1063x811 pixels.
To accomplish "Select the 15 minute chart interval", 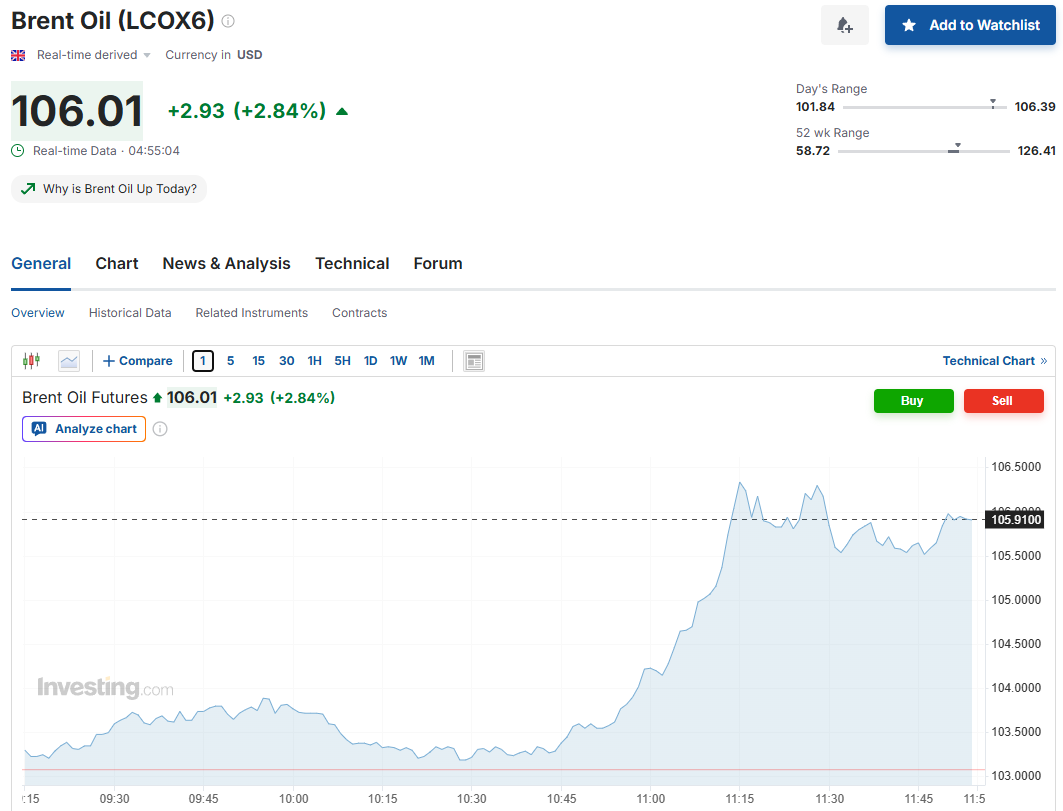I will click(x=258, y=361).
